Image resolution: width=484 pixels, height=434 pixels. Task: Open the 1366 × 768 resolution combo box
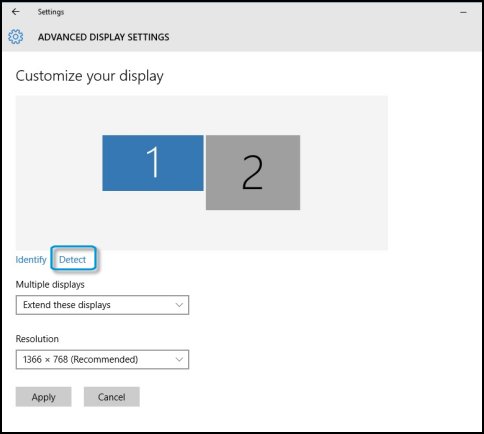(x=102, y=359)
